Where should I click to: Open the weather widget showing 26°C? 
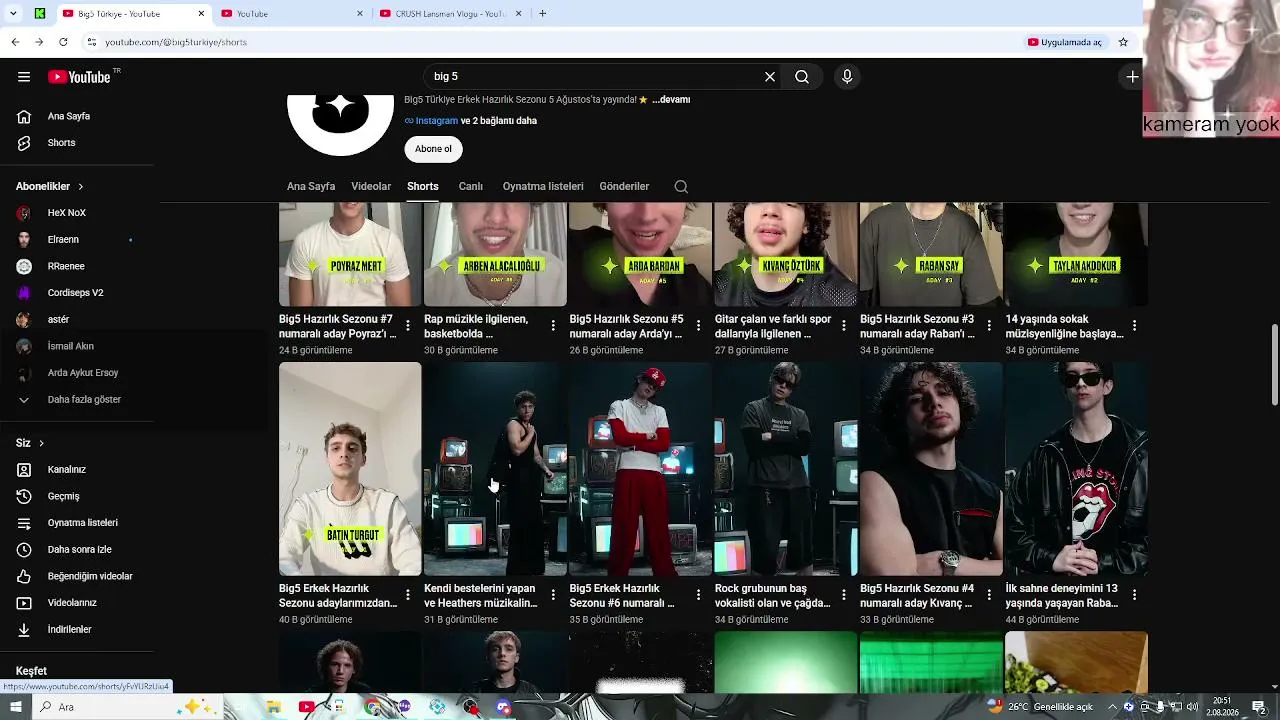coord(1040,707)
